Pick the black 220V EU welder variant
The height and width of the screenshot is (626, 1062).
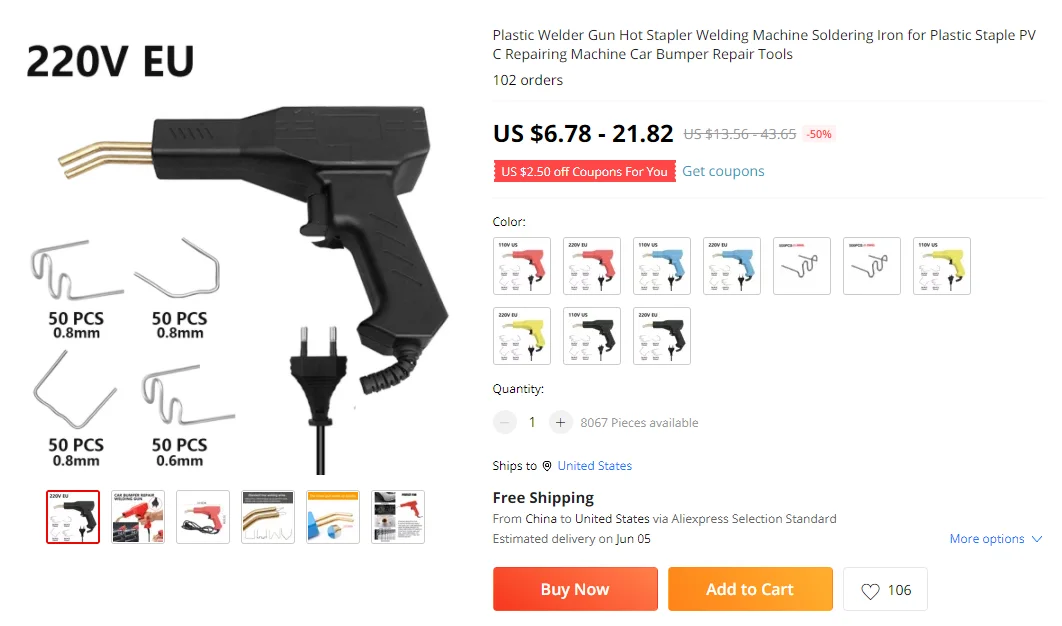pyautogui.click(x=662, y=336)
